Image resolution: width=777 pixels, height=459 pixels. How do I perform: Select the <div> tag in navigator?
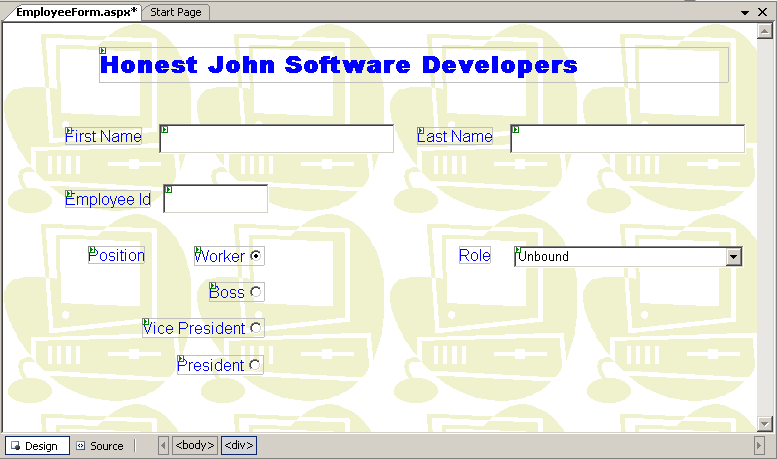click(239, 446)
